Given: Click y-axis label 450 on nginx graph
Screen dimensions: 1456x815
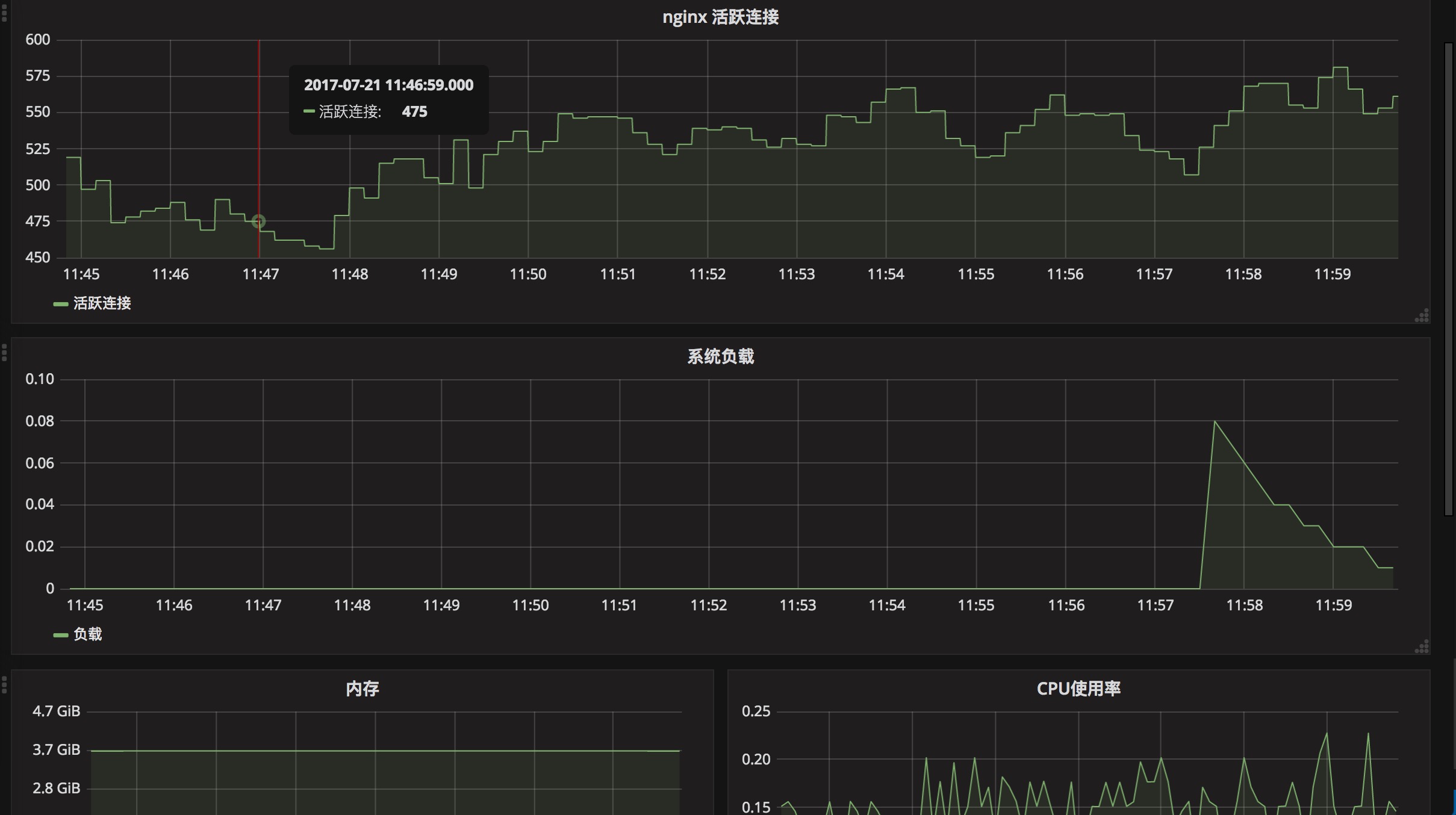Looking at the screenshot, I should click(37, 257).
